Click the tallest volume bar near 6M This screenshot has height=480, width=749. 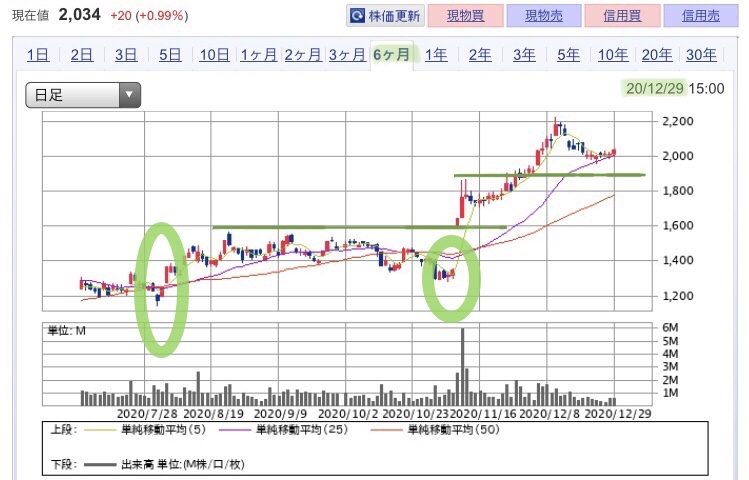pyautogui.click(x=462, y=367)
